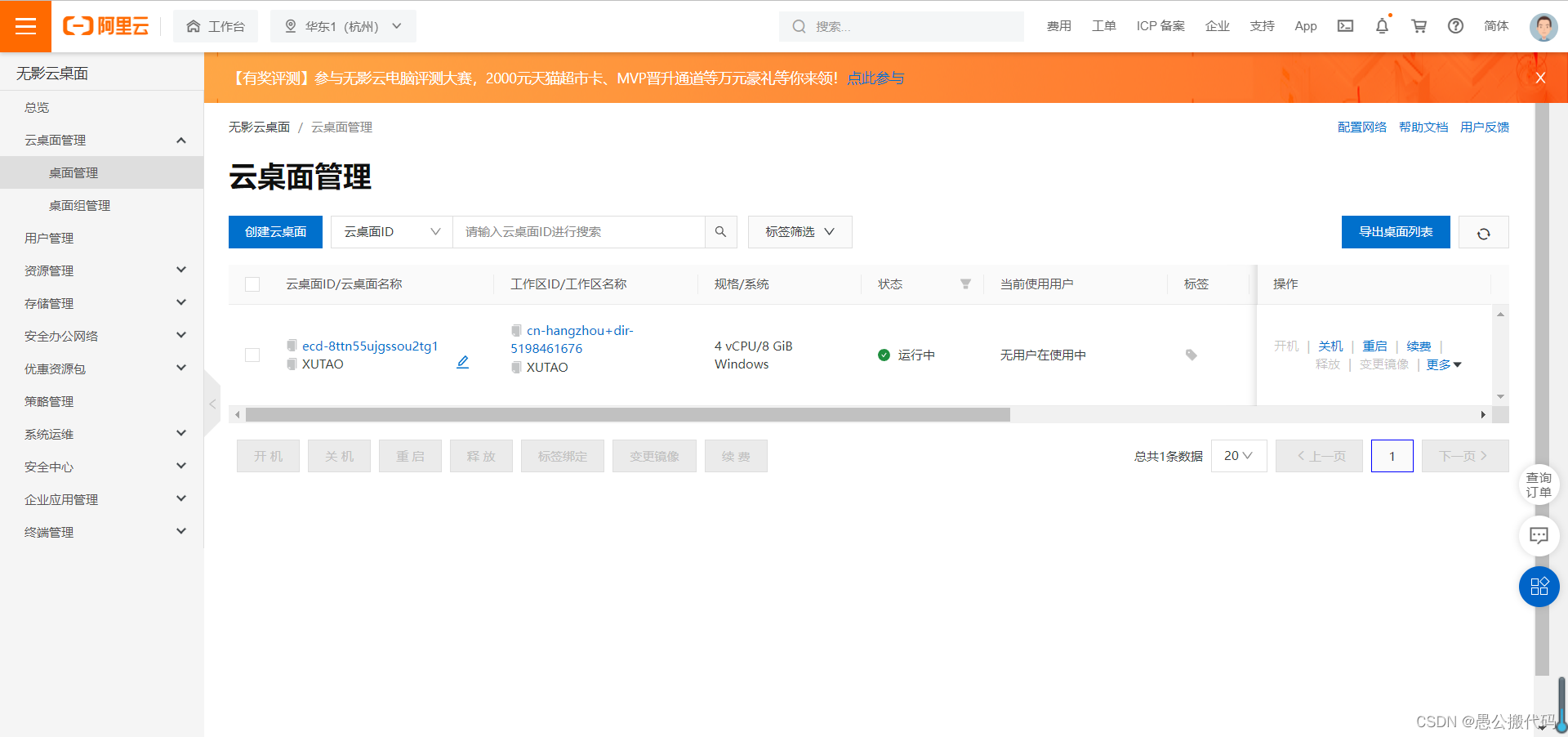Open the 点此参与 contest link
The height and width of the screenshot is (737, 1568).
click(x=875, y=78)
